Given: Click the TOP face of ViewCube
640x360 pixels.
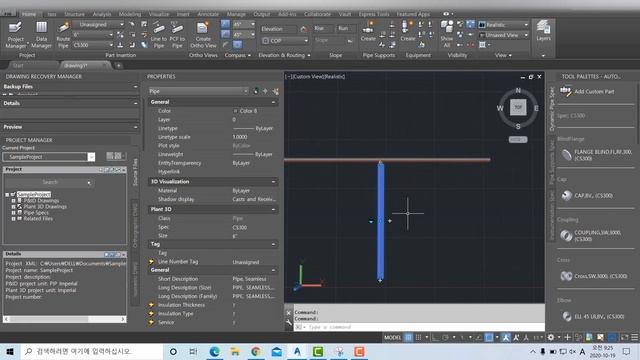Looking at the screenshot, I should (x=518, y=107).
